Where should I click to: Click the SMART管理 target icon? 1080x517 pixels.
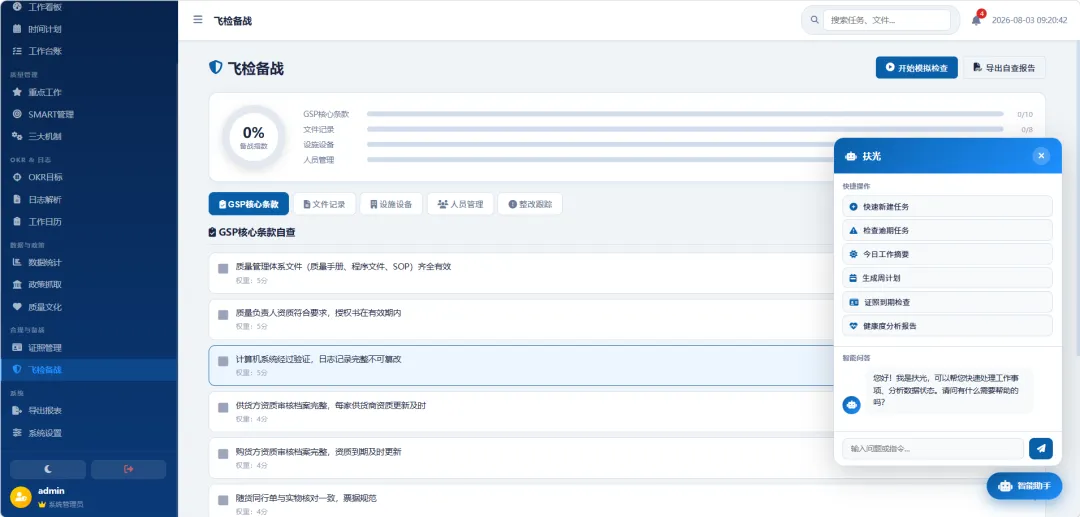17,114
